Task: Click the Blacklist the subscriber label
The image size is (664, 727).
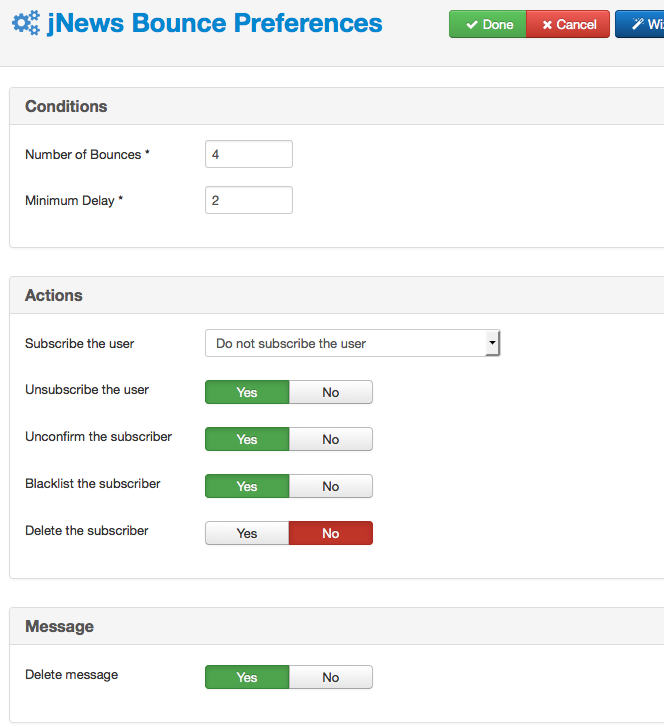Action: click(x=93, y=484)
